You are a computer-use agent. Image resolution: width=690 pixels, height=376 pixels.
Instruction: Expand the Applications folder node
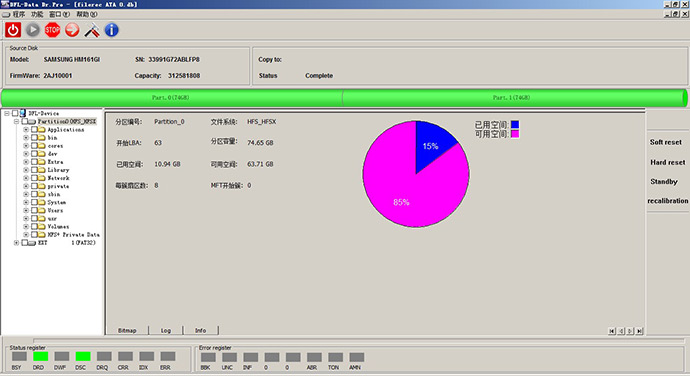(26, 129)
